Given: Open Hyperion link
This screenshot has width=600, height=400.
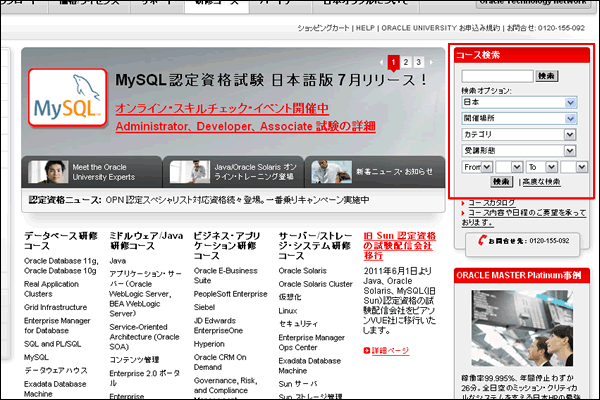Looking at the screenshot, I should point(209,344).
